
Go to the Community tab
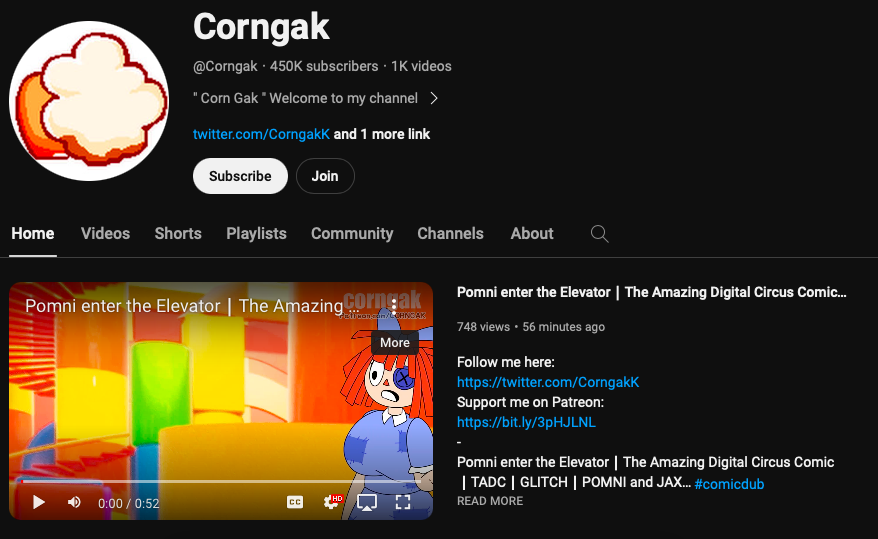tap(352, 233)
